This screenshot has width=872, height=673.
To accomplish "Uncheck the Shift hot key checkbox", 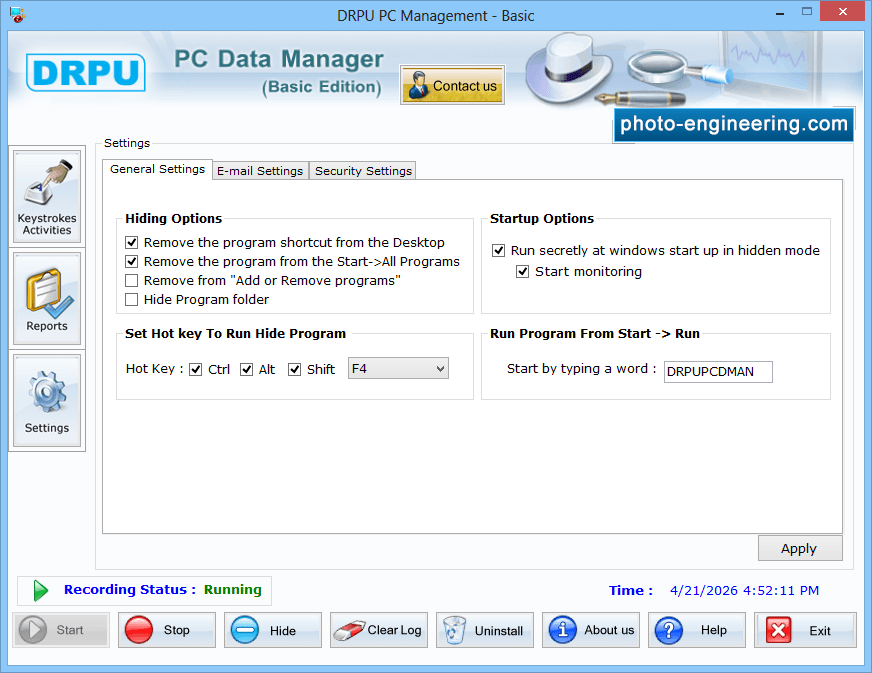I will [295, 369].
